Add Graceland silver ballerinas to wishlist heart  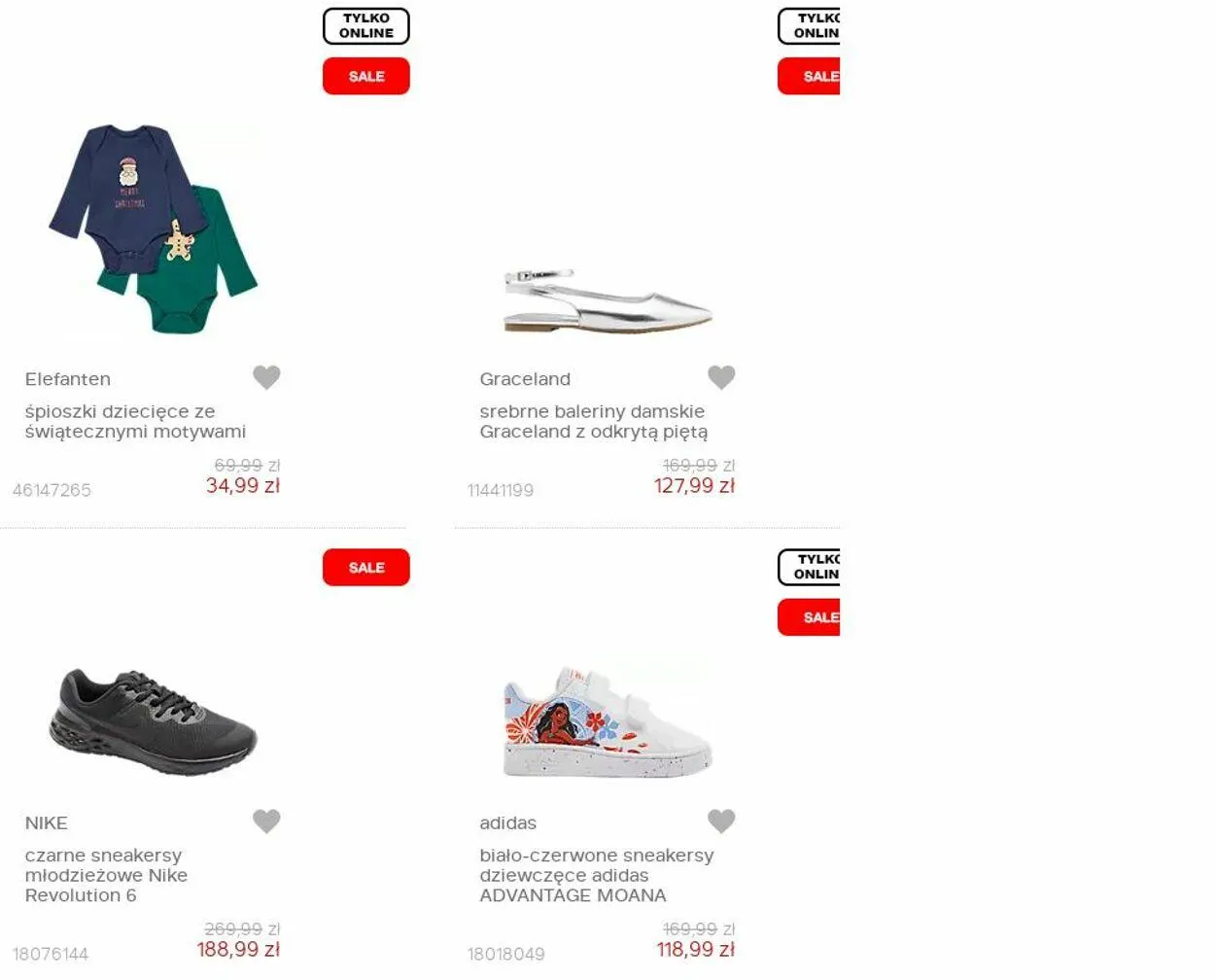pos(721,377)
